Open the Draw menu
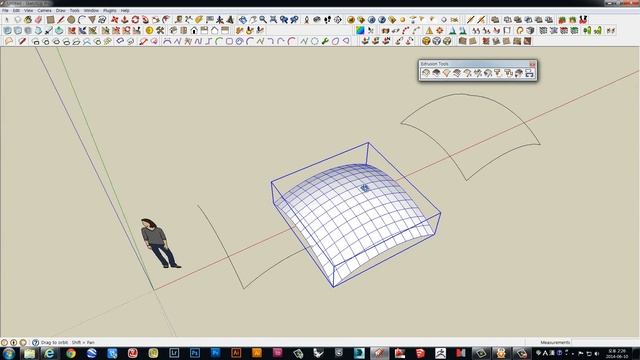This screenshot has width=640, height=360. click(60, 11)
